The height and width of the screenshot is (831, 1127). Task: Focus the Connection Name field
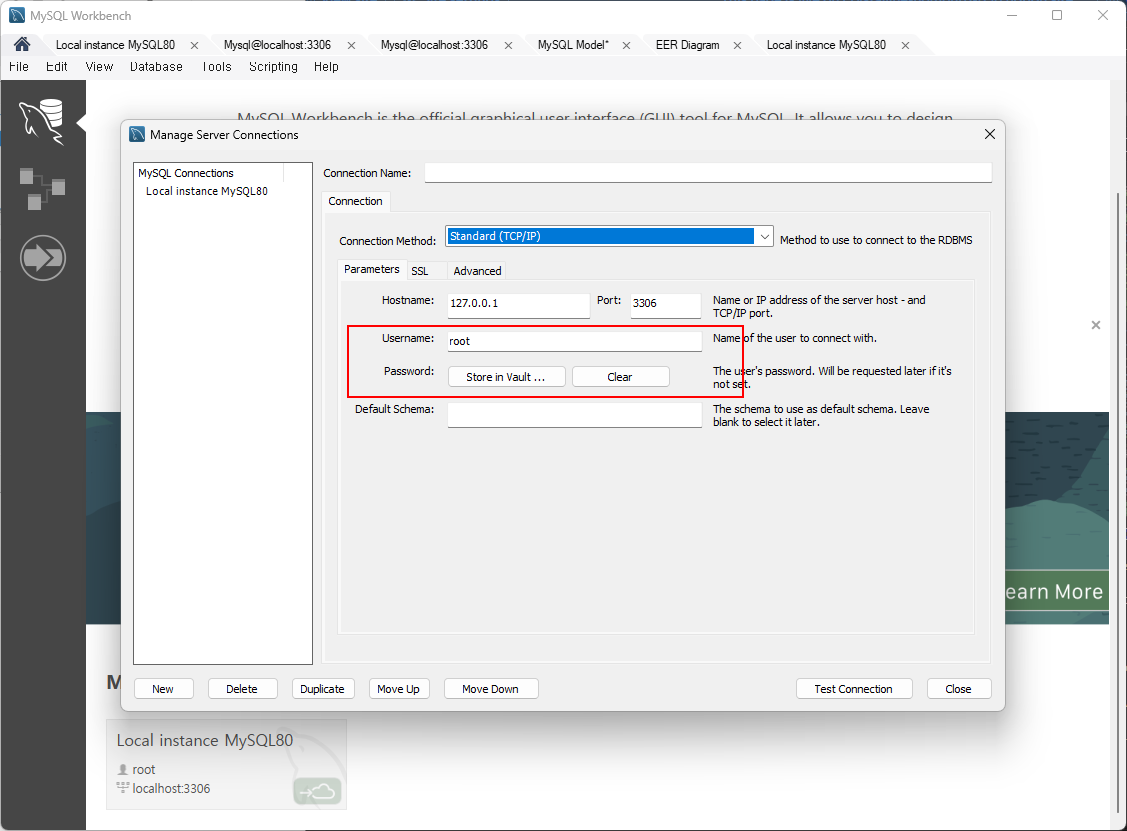click(x=708, y=173)
